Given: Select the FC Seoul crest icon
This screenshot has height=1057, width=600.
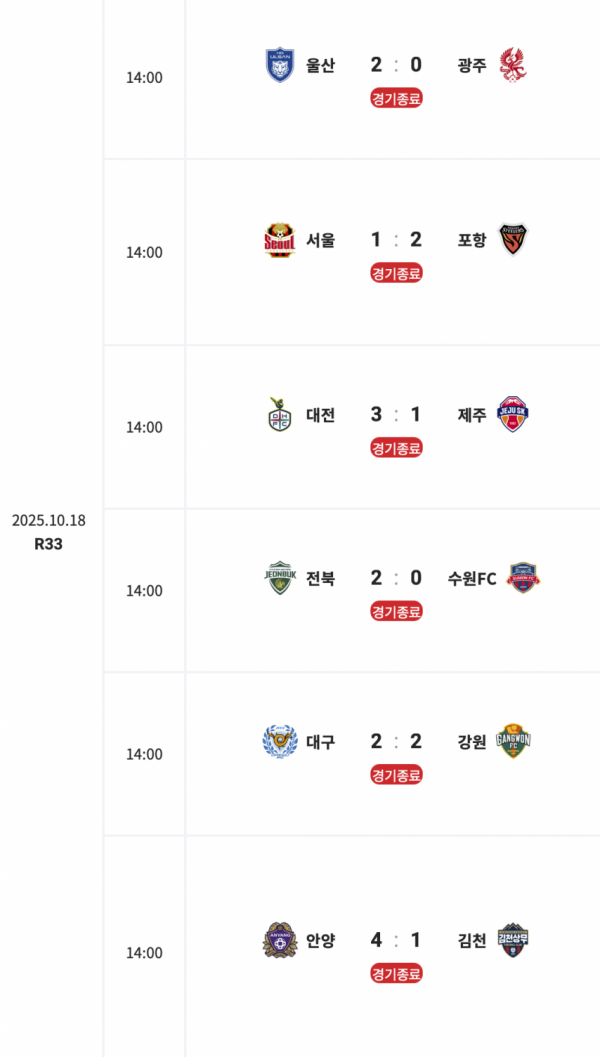Looking at the screenshot, I should click(x=279, y=240).
